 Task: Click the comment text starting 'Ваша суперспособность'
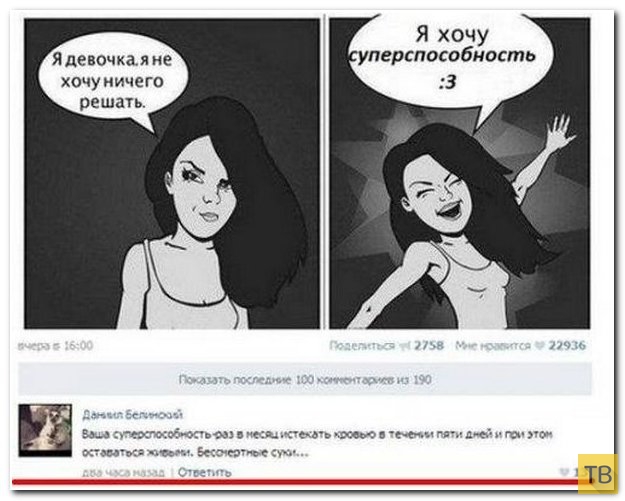coord(317,444)
